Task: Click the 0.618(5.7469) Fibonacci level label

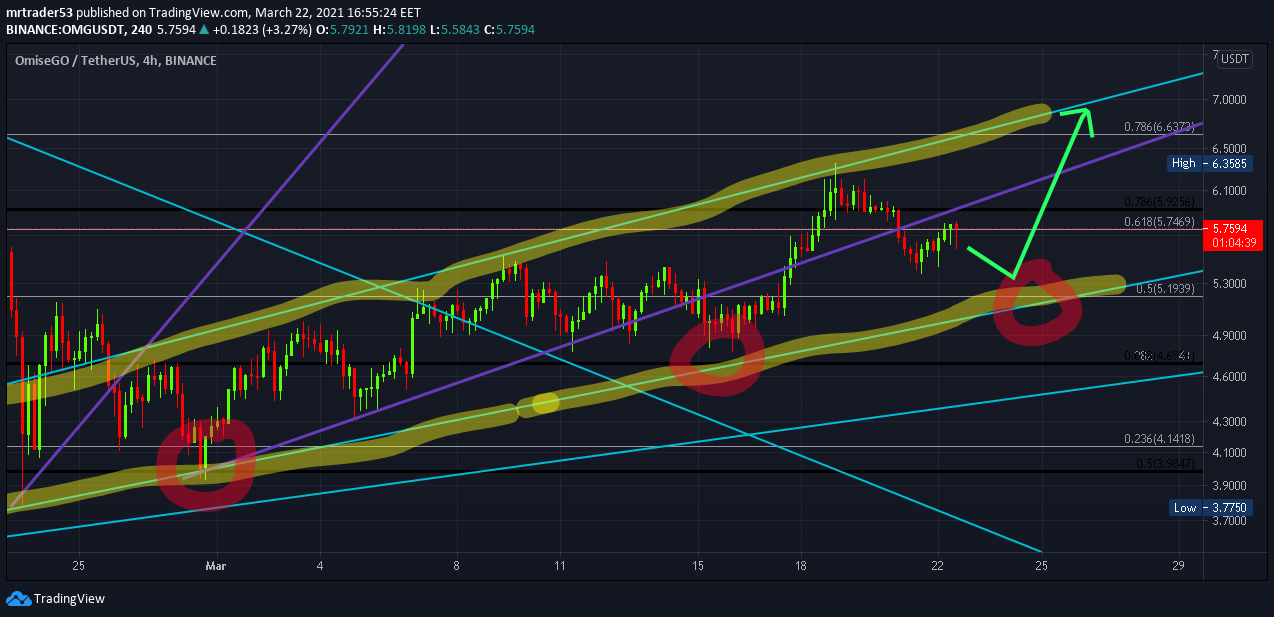Action: click(1158, 221)
